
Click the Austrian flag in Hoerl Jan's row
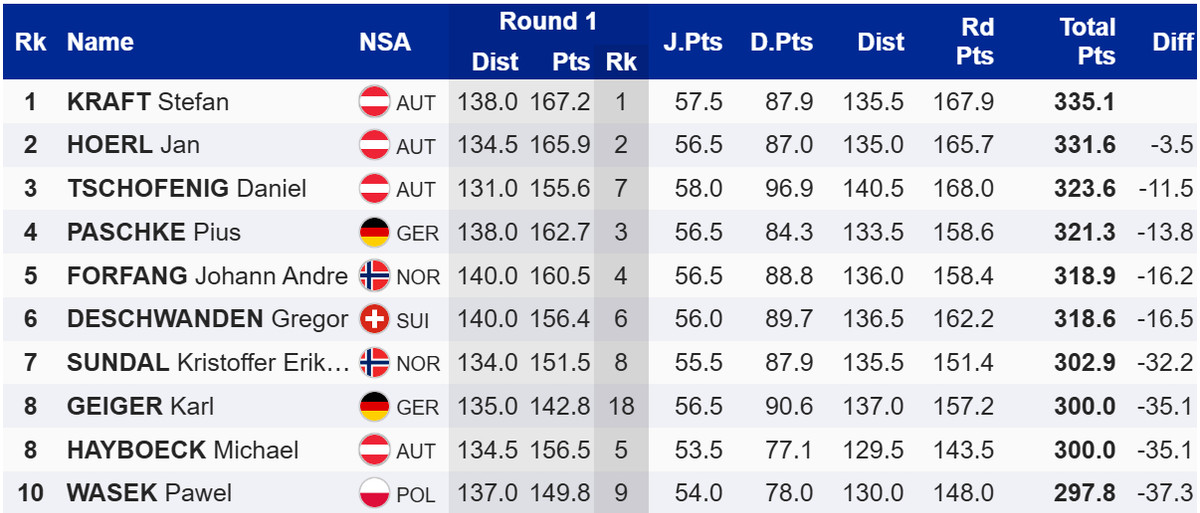374,145
